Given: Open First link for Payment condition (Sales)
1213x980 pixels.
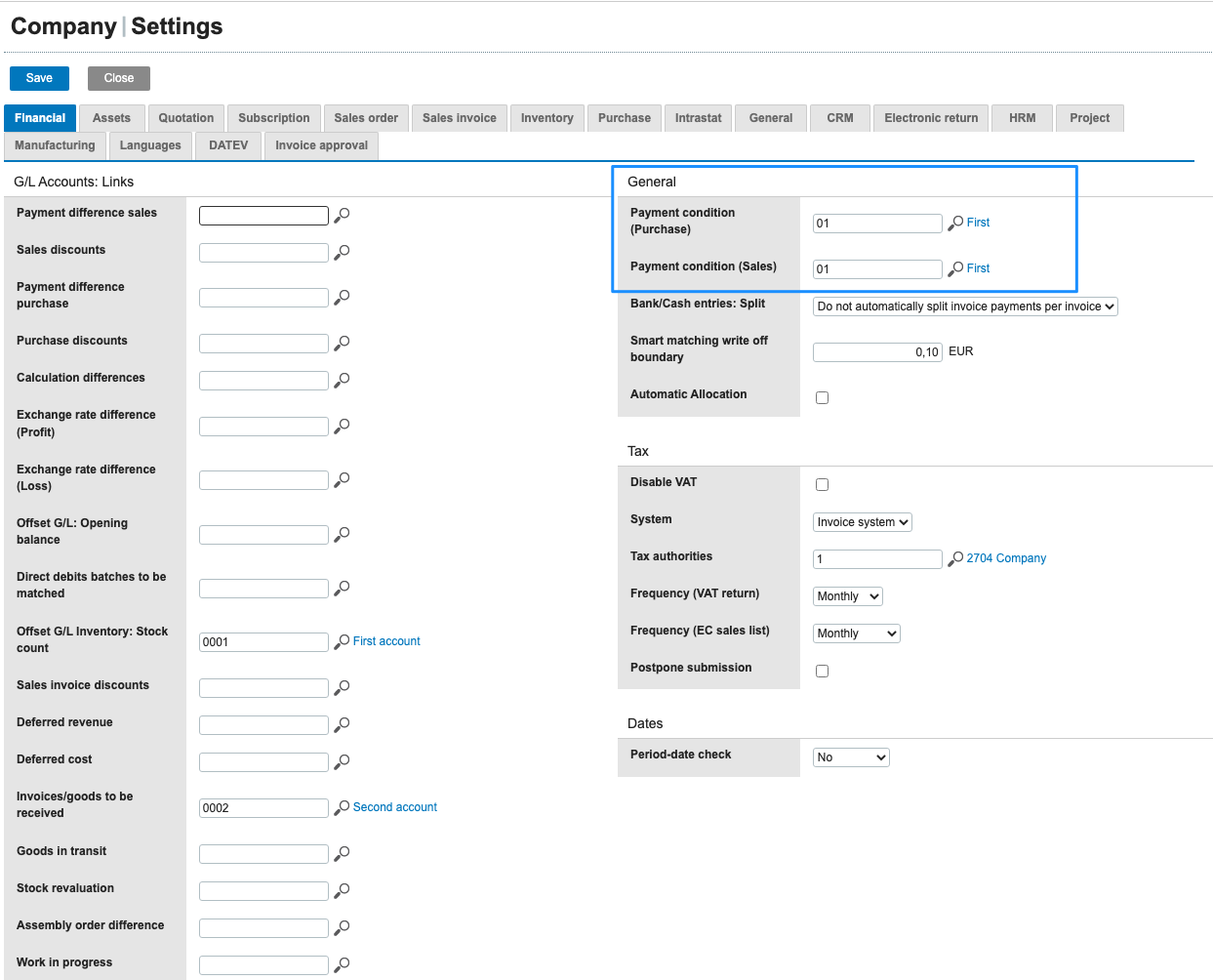Looking at the screenshot, I should 978,268.
